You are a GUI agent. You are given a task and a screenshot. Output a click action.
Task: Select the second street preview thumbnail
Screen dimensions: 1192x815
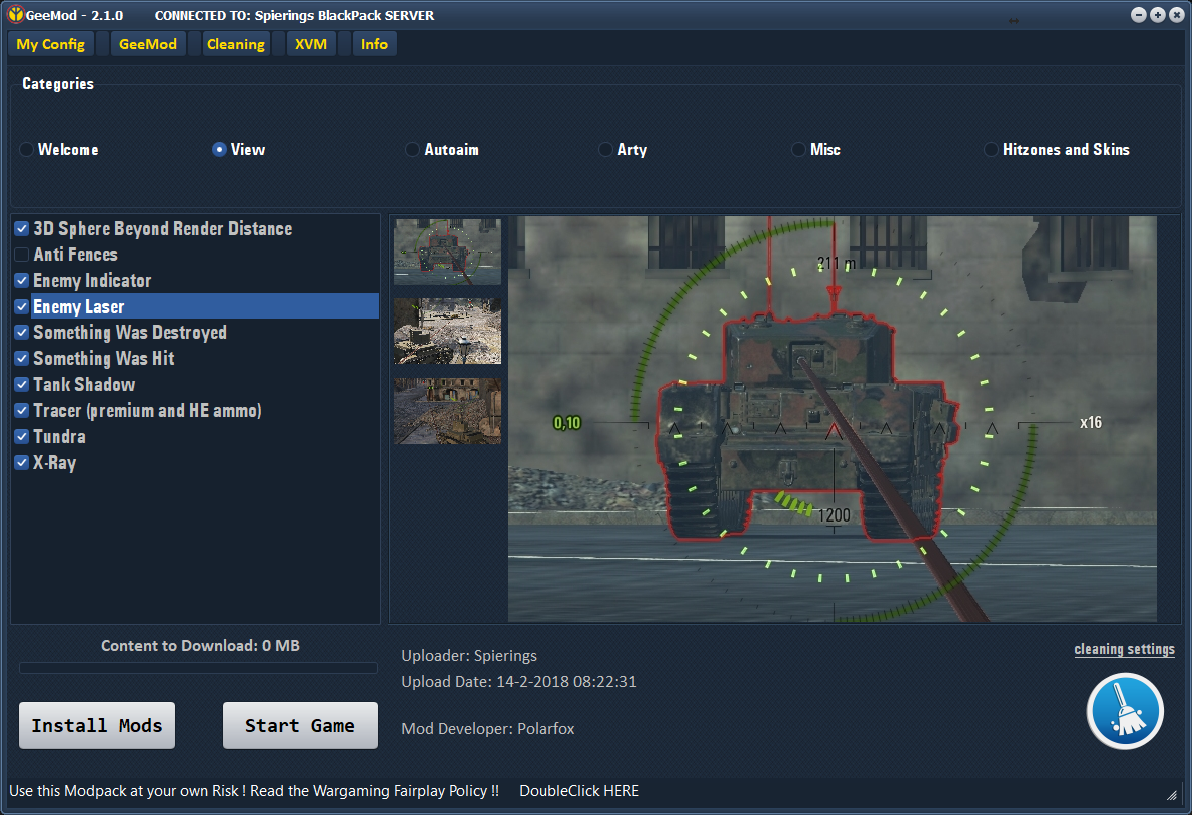447,331
